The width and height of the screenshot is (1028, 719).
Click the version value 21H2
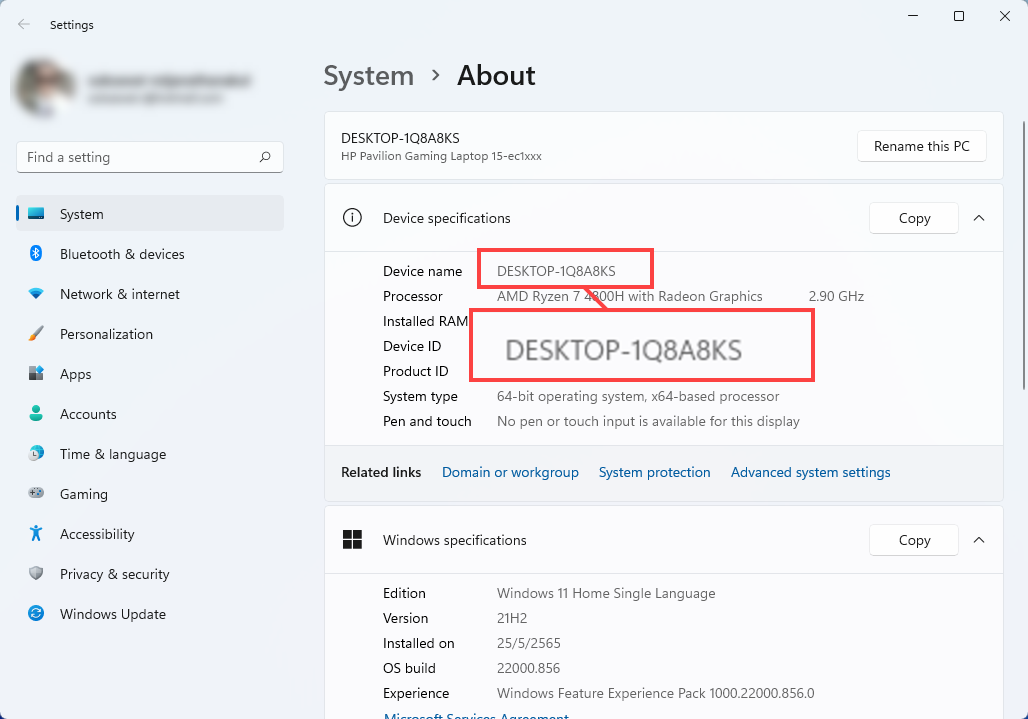pos(512,618)
